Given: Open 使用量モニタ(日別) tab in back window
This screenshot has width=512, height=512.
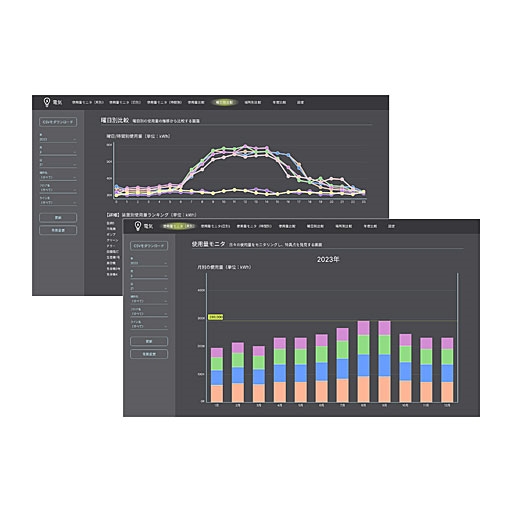Looking at the screenshot, I should 125,102.
